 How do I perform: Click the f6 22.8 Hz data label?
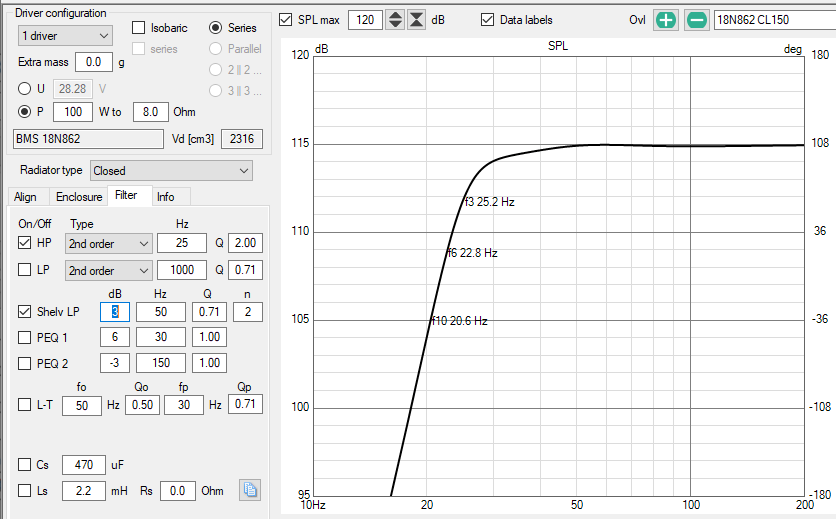click(472, 253)
